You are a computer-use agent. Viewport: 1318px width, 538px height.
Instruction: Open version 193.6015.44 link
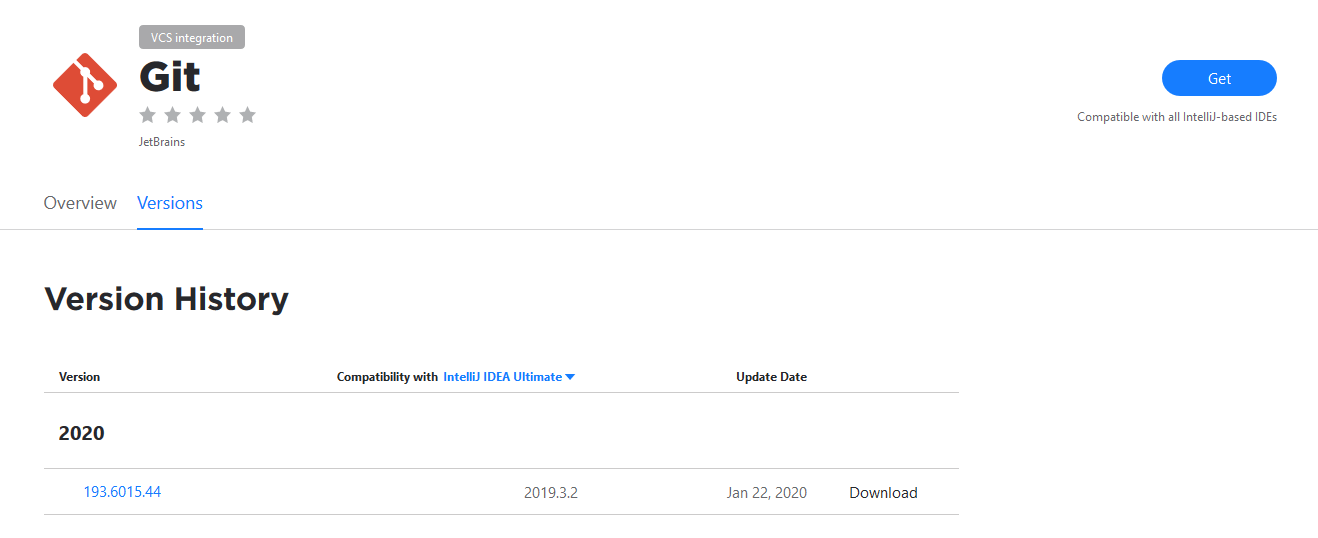tap(122, 492)
